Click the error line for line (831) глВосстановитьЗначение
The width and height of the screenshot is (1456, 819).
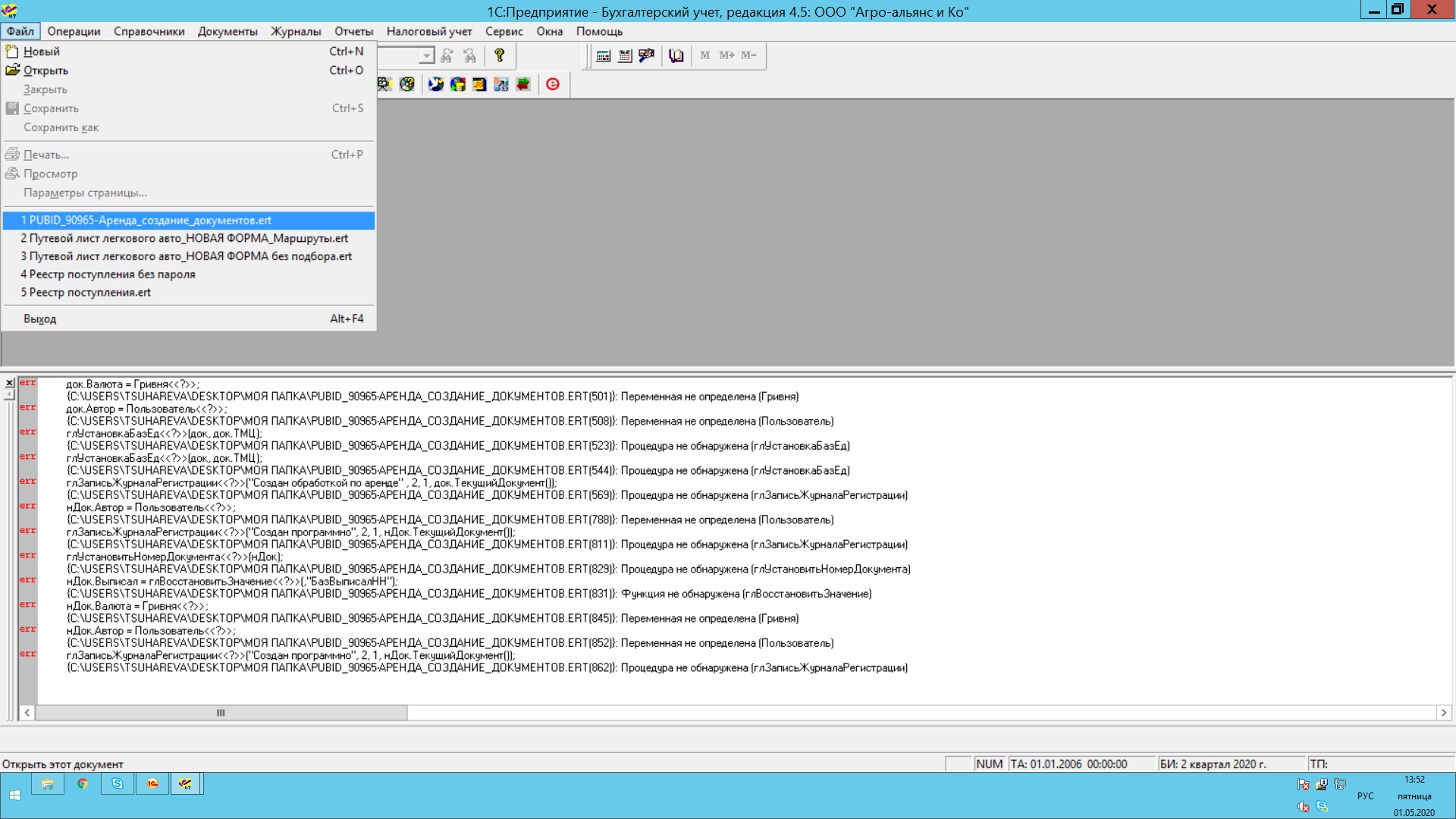click(469, 594)
